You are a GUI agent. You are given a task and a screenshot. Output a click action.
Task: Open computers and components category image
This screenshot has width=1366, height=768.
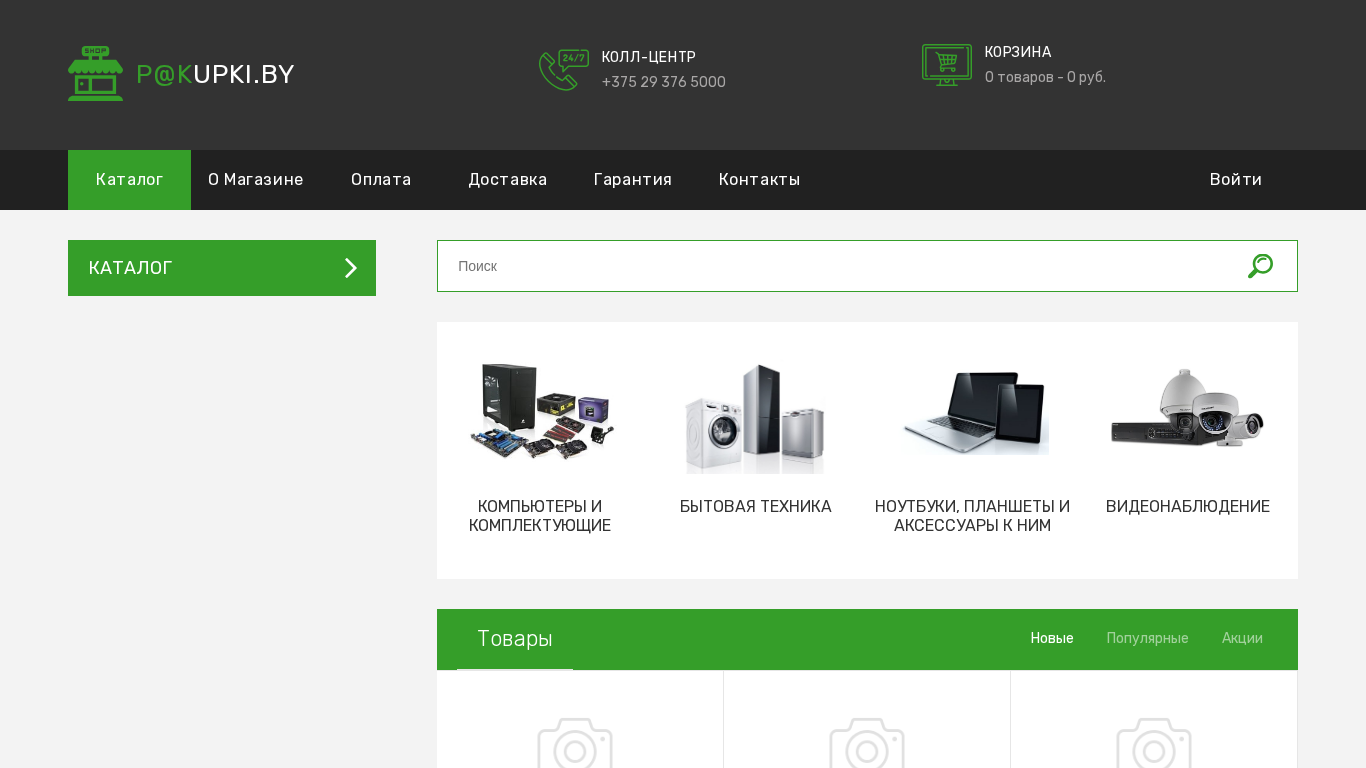point(541,412)
